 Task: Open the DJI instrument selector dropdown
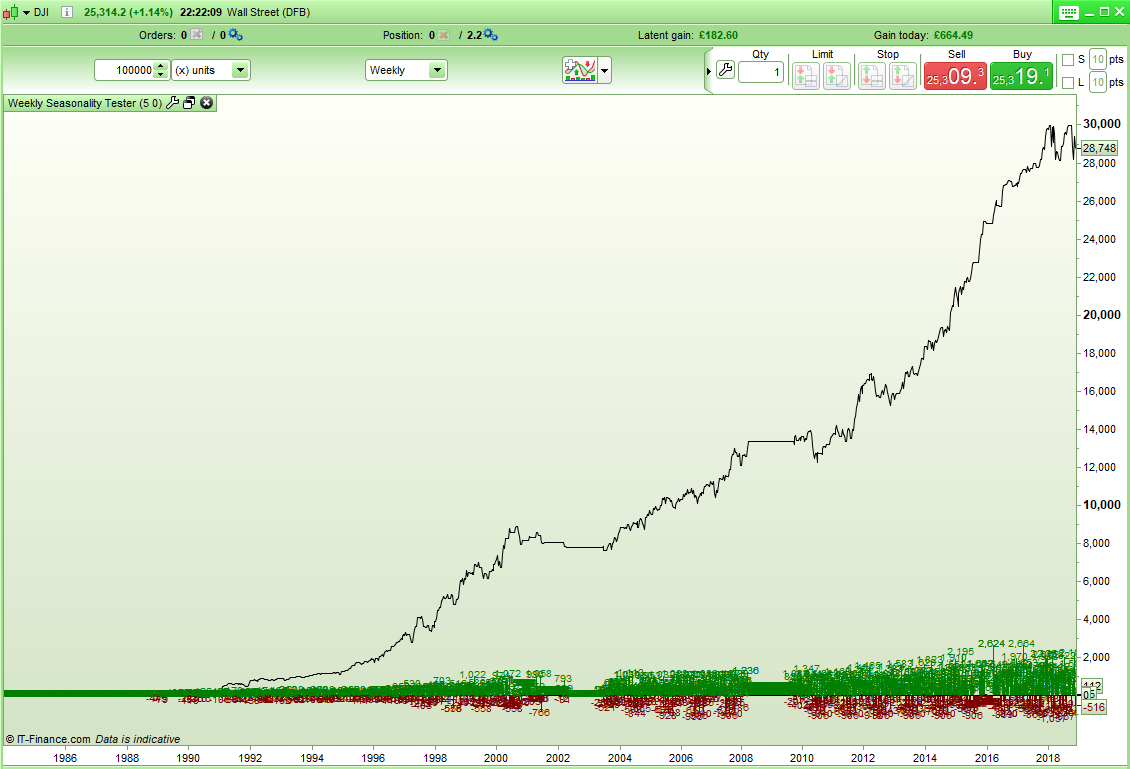(x=25, y=11)
